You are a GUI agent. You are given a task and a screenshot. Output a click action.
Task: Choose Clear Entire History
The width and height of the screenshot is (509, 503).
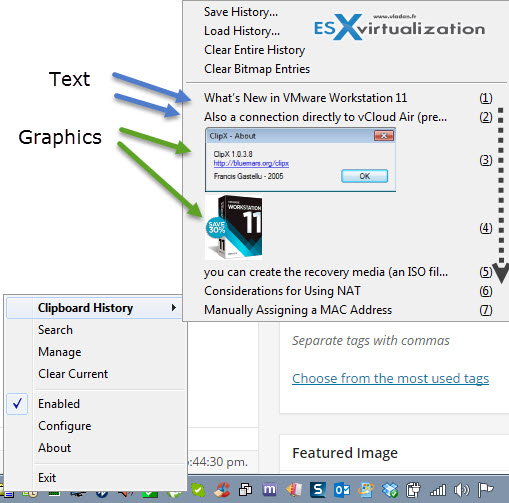tap(254, 50)
